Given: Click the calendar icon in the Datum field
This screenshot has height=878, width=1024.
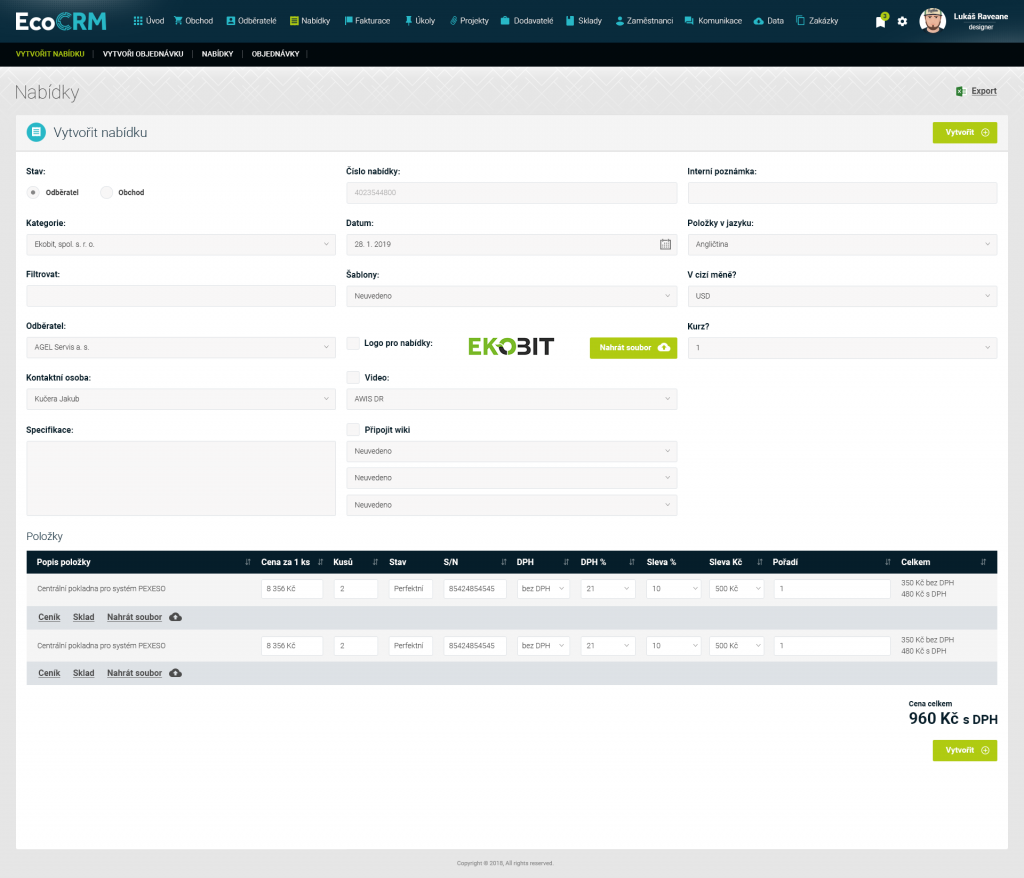Looking at the screenshot, I should pyautogui.click(x=665, y=244).
